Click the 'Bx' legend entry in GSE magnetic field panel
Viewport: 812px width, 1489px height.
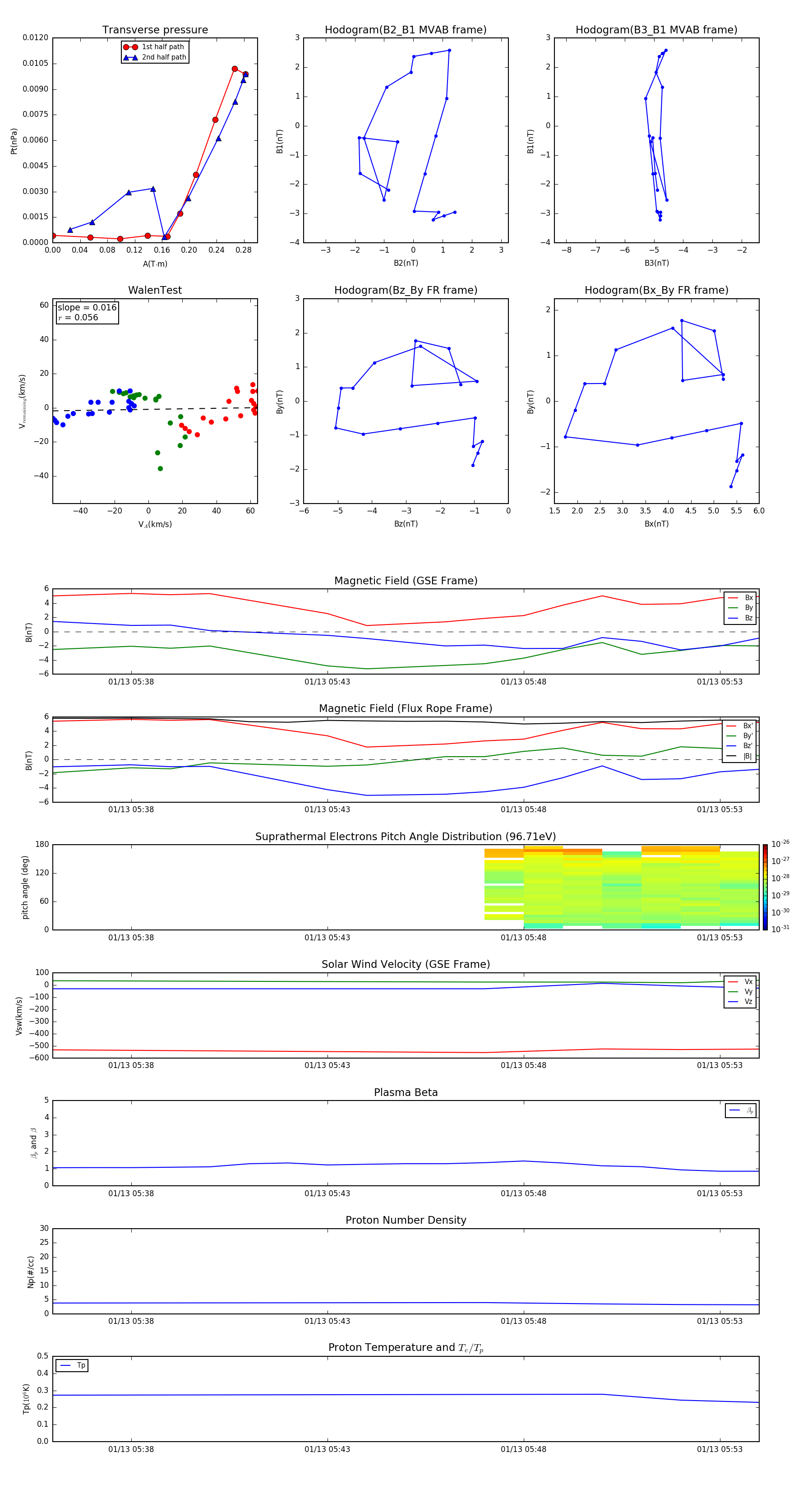click(740, 598)
